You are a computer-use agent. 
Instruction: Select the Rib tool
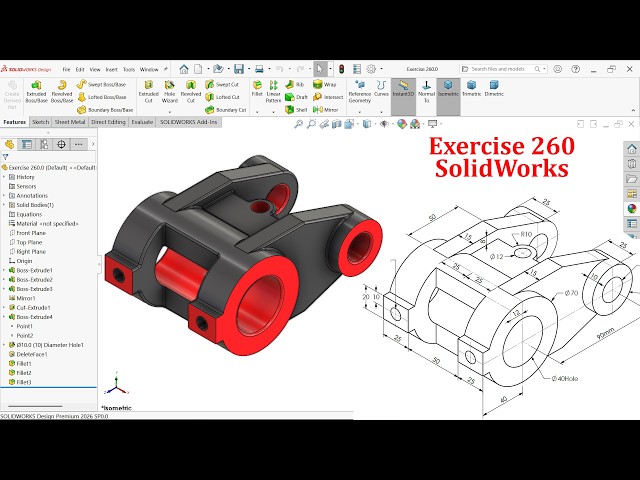295,84
